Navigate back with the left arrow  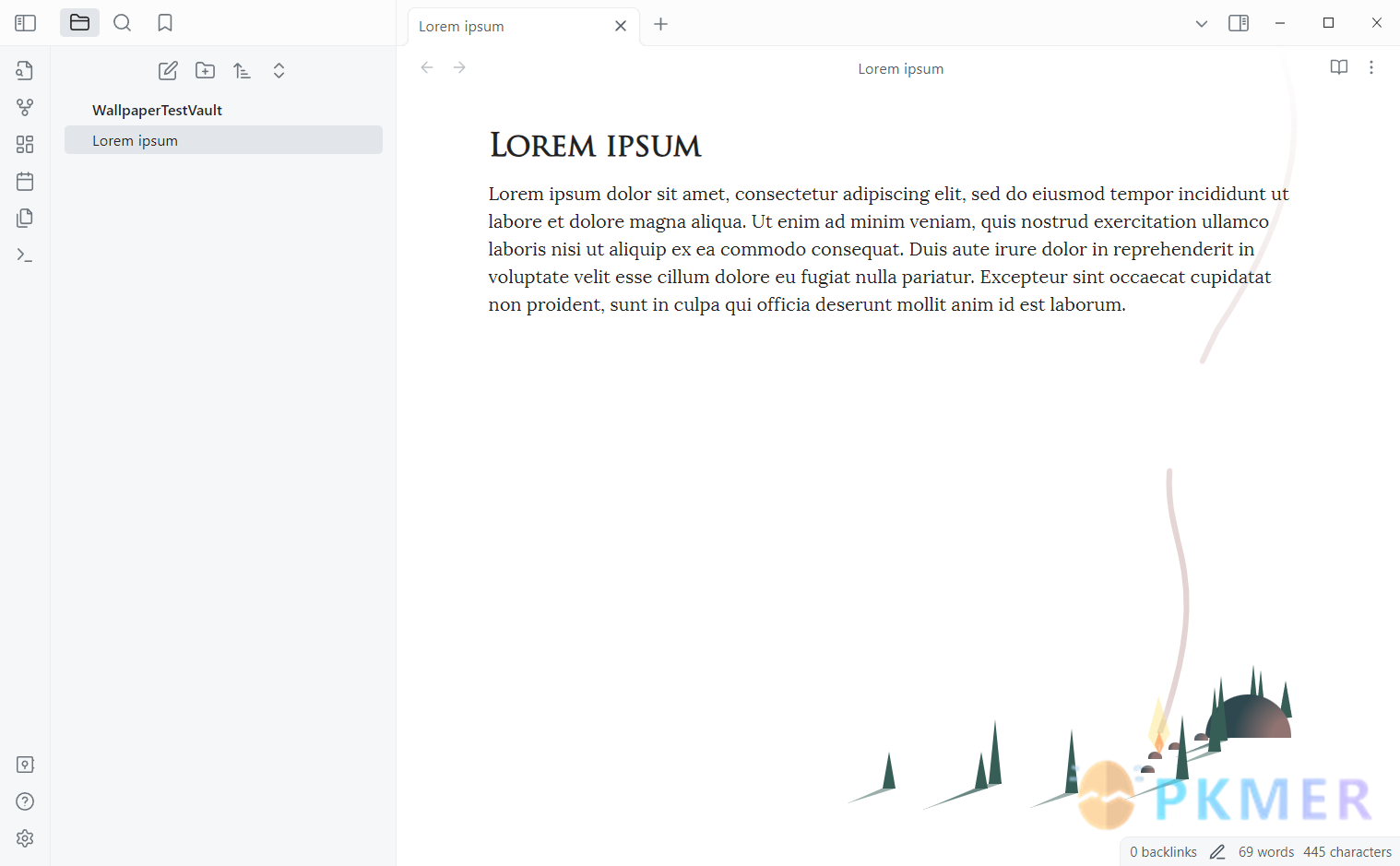pos(427,67)
